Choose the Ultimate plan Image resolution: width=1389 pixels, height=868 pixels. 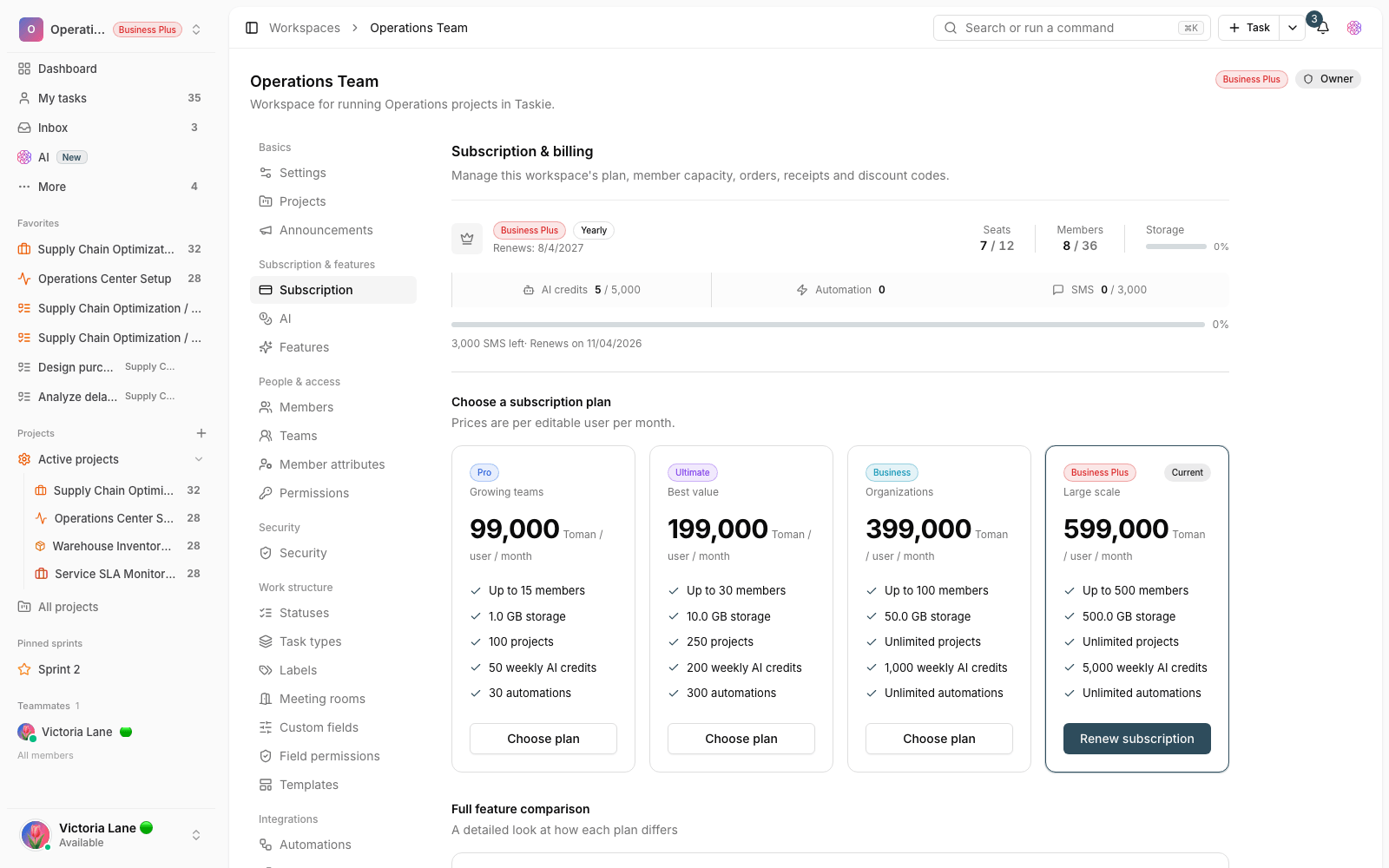(741, 739)
